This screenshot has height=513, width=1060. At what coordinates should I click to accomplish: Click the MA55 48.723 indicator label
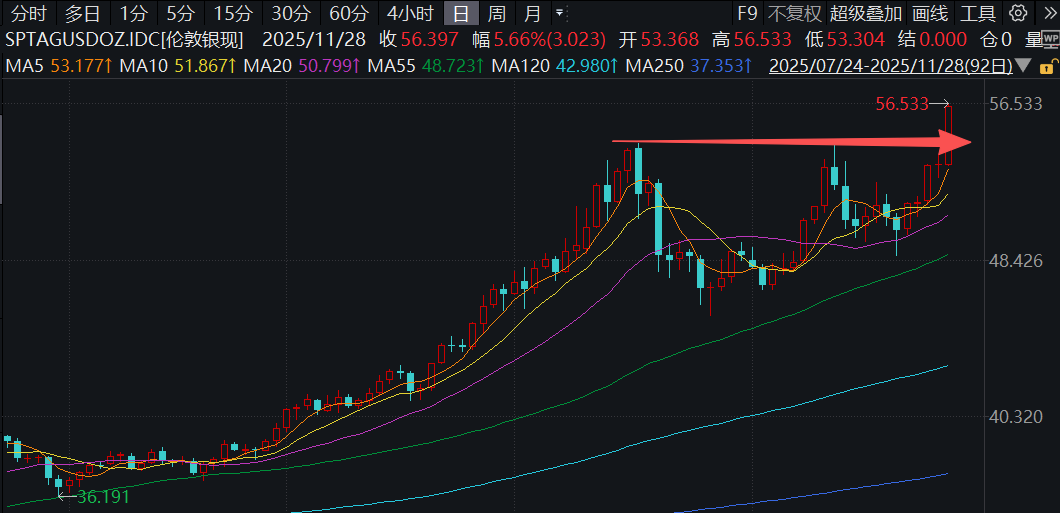point(426,66)
